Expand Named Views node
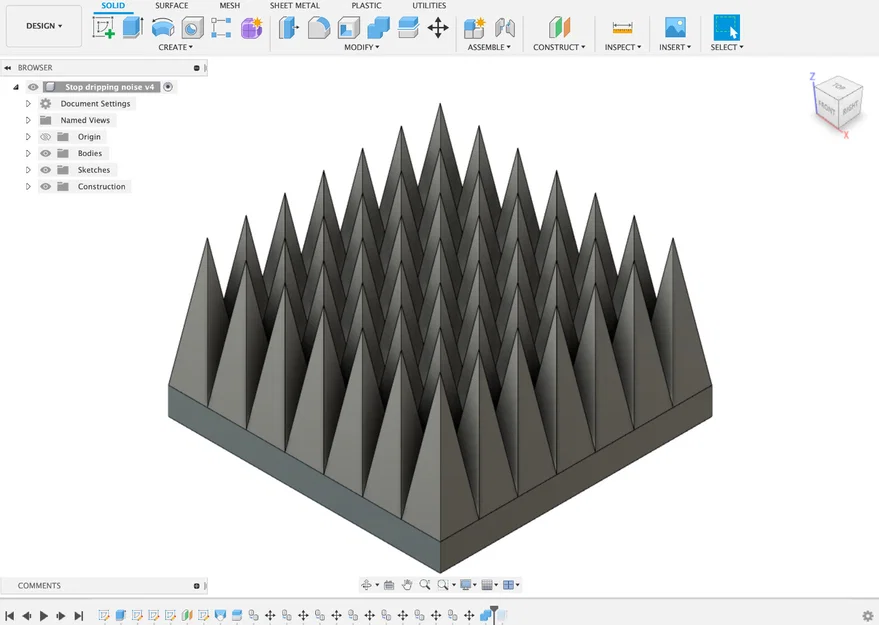 coord(28,120)
